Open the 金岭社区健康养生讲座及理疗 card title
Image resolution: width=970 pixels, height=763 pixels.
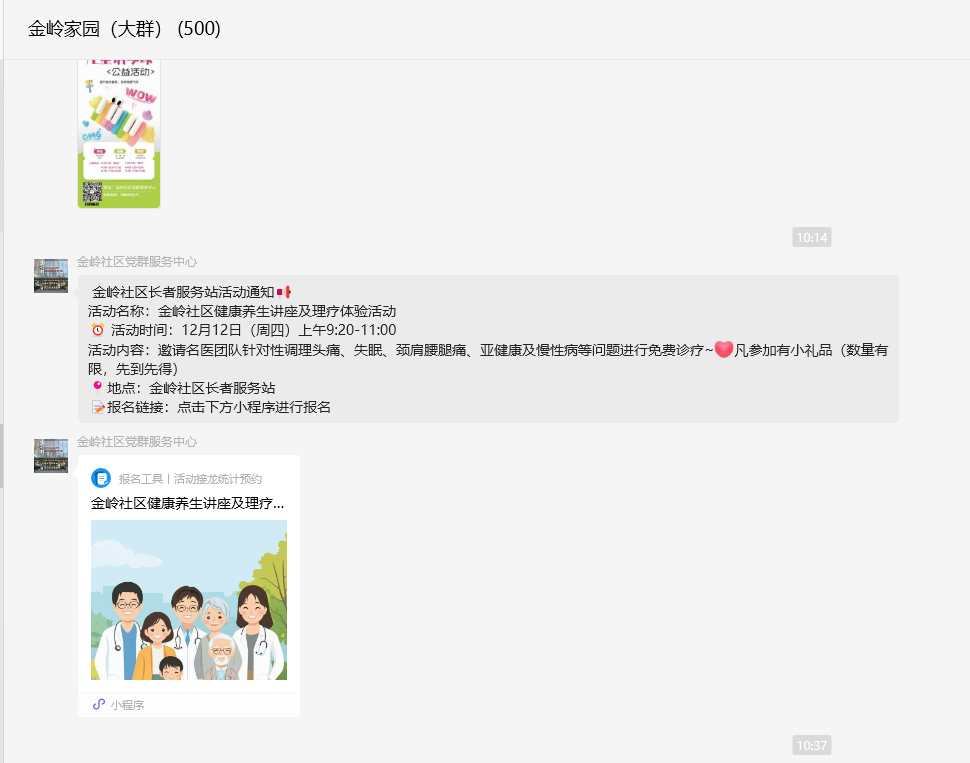188,503
